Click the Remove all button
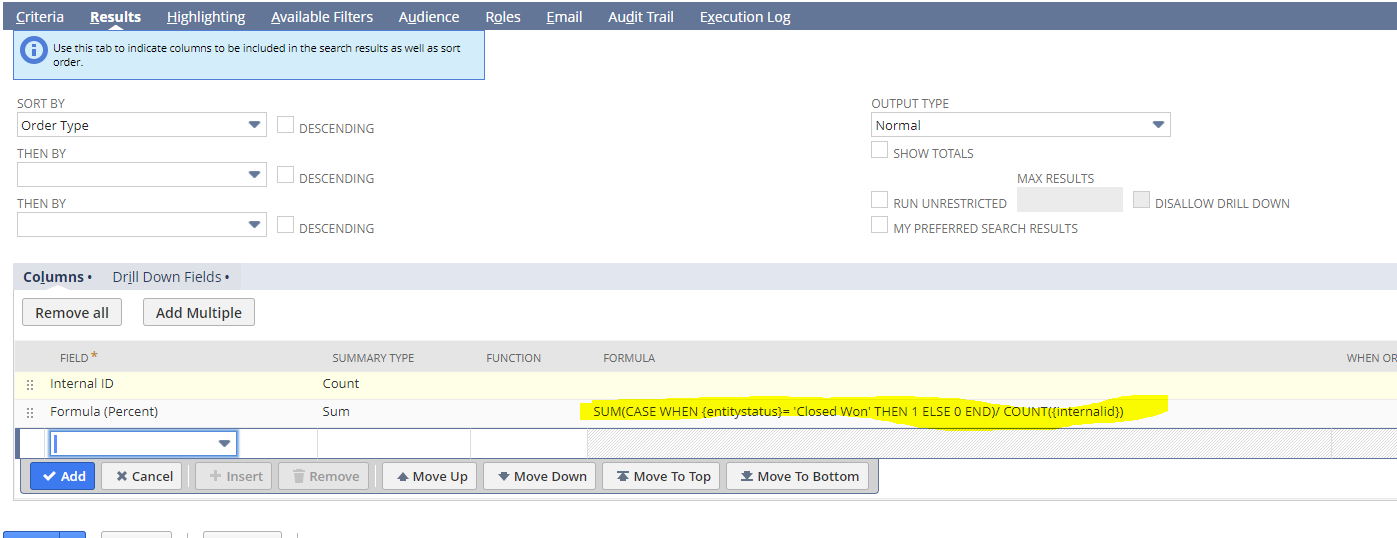Screen dimensions: 1397x538 coord(72,312)
